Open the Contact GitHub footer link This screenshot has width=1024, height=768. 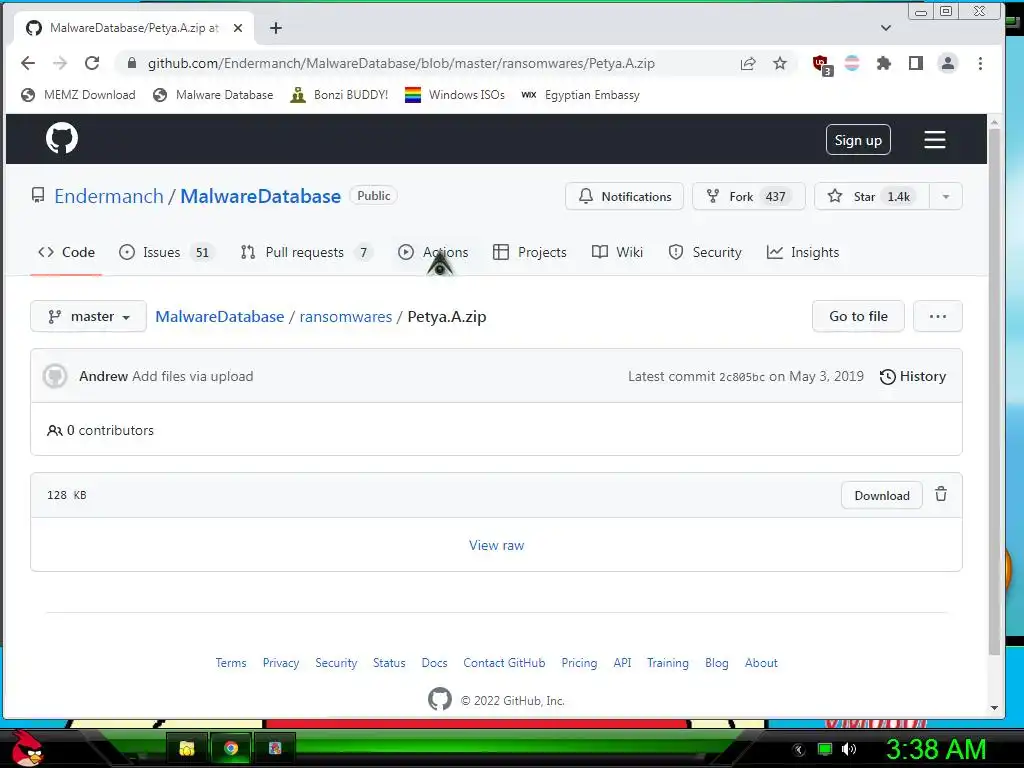point(504,663)
